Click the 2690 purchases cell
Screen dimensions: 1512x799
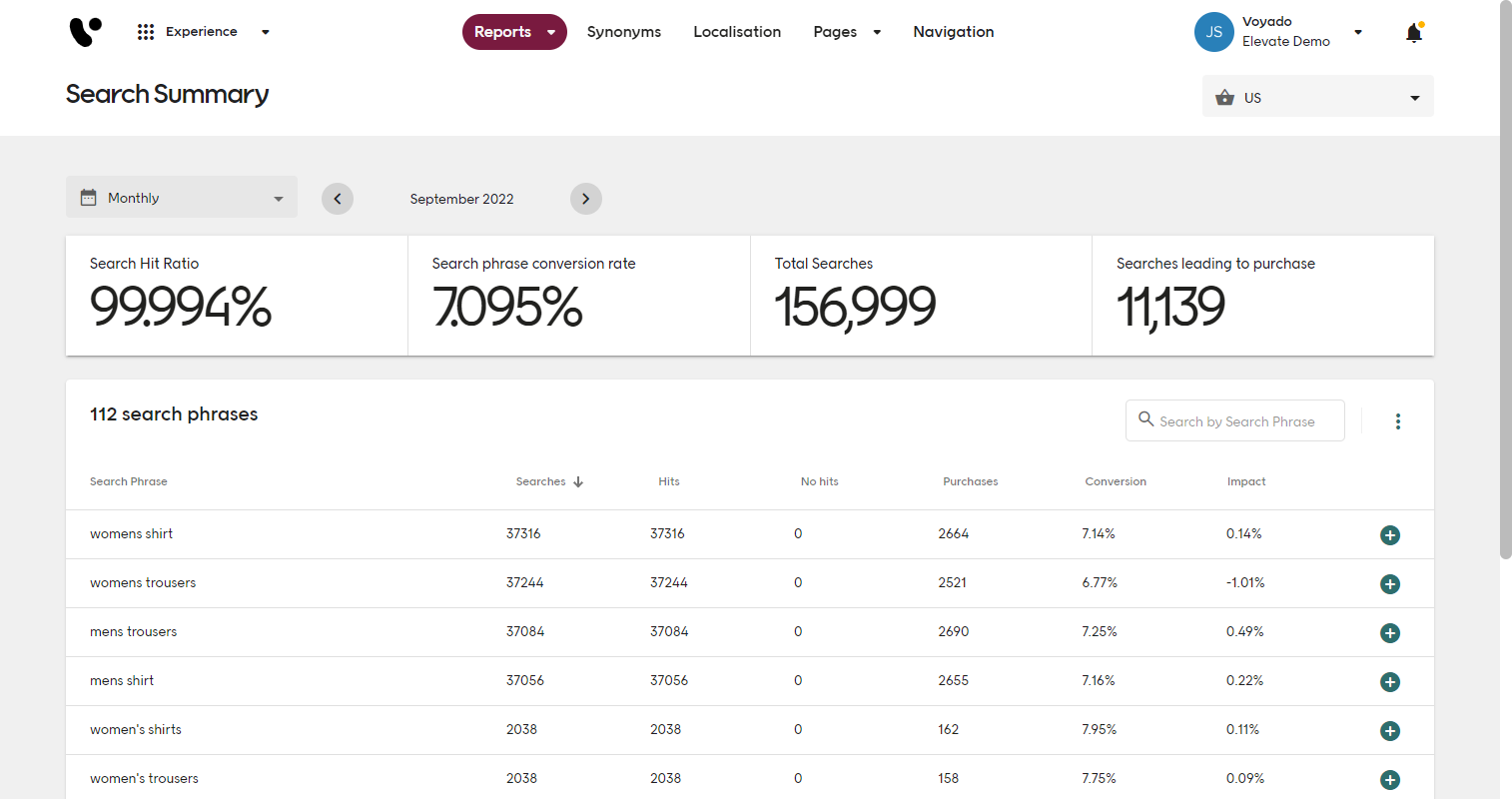pyautogui.click(x=954, y=632)
